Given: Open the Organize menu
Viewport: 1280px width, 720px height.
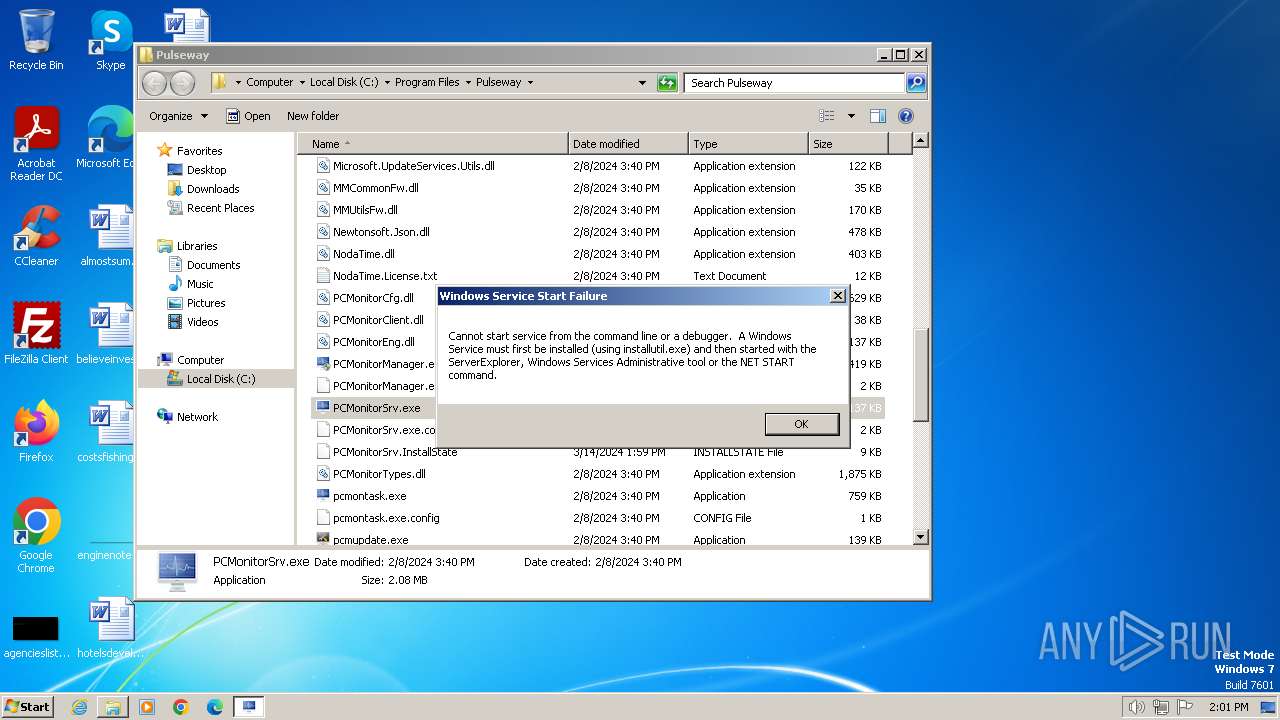Looking at the screenshot, I should [x=178, y=116].
